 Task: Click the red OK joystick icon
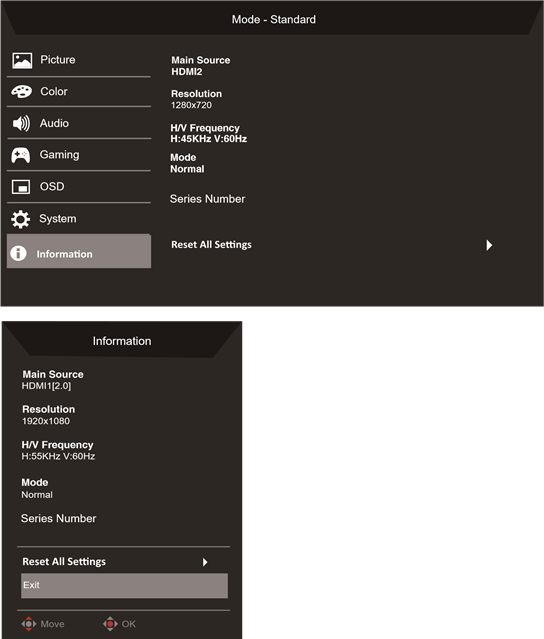pos(110,624)
